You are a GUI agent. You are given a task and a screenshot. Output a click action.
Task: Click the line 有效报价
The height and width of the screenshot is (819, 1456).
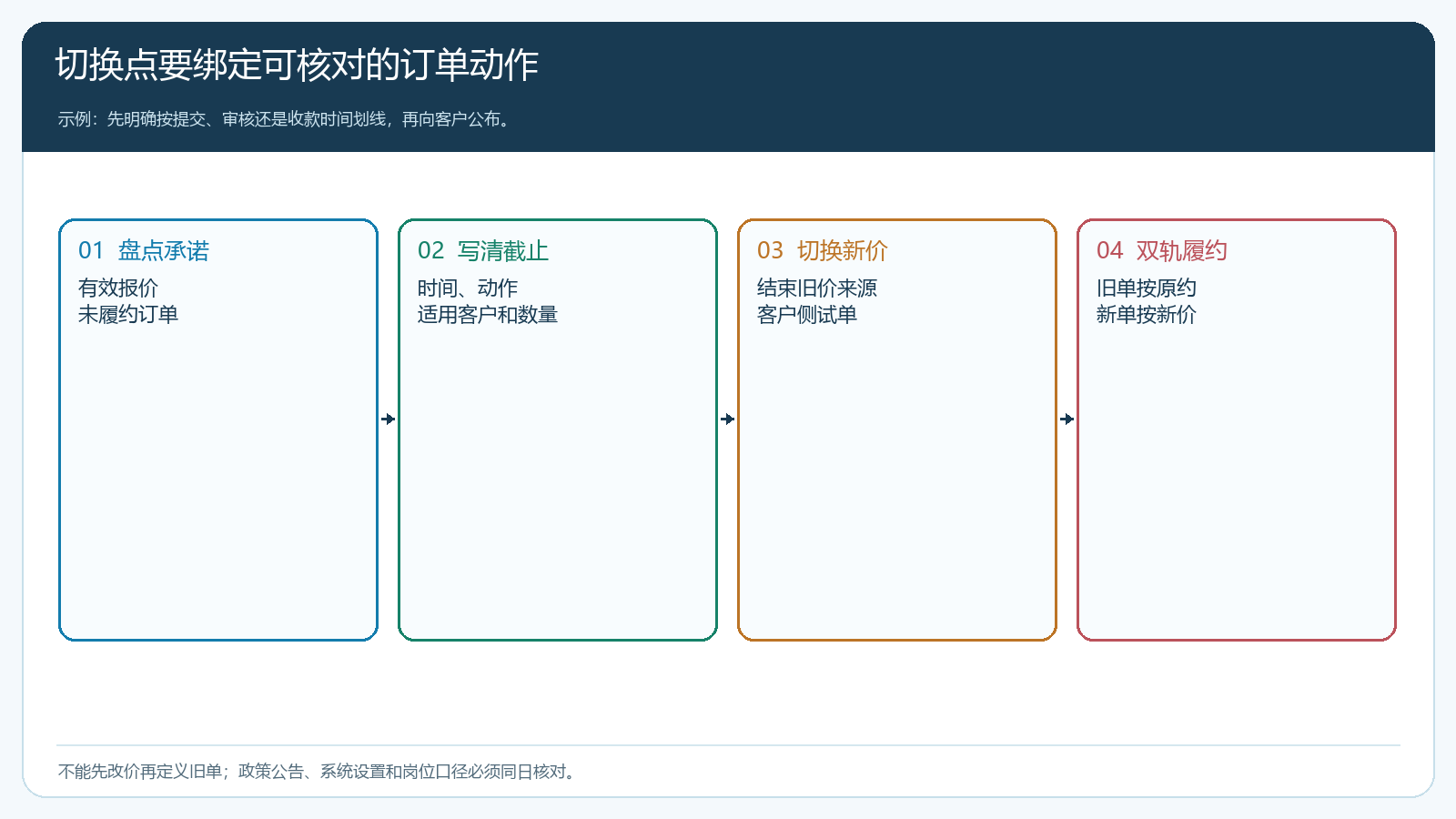118,288
